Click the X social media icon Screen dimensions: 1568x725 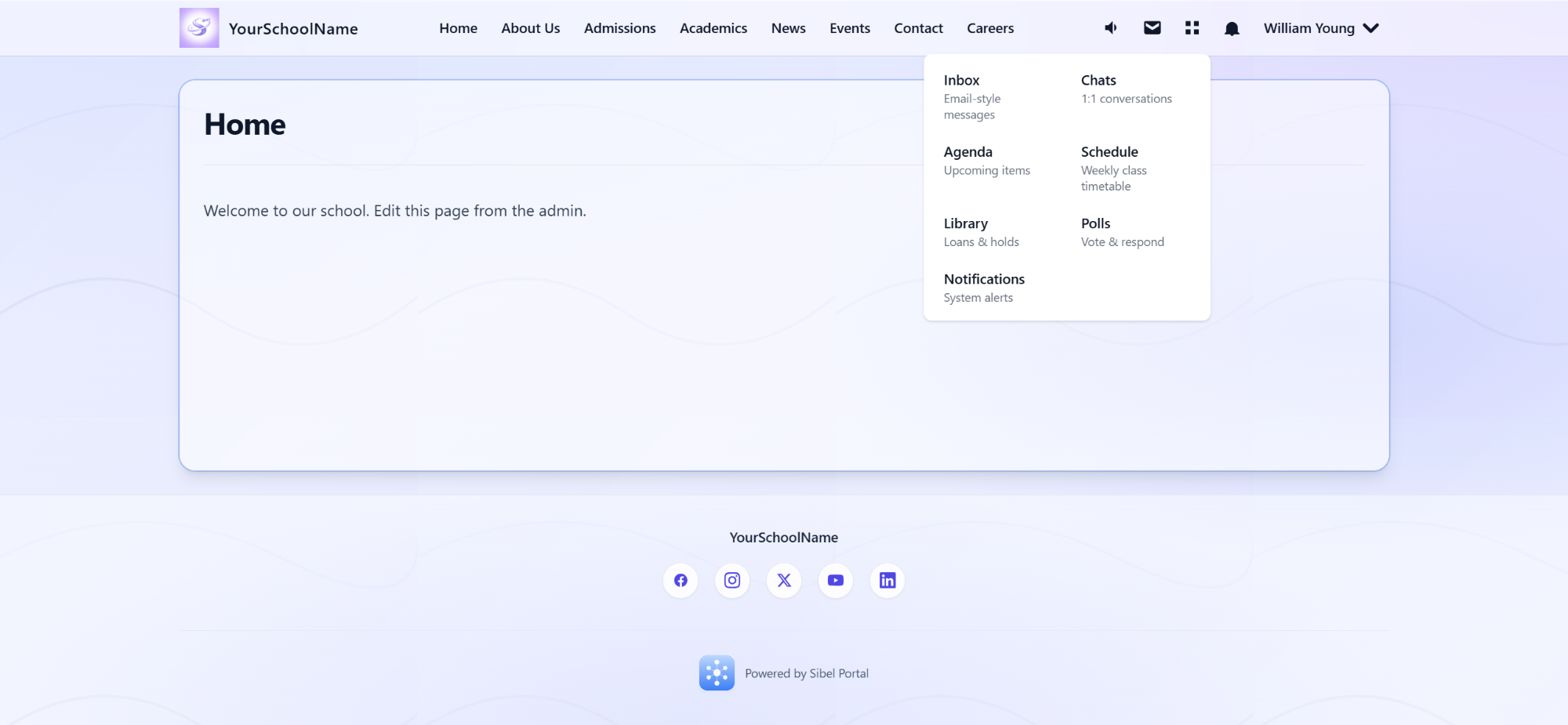784,581
